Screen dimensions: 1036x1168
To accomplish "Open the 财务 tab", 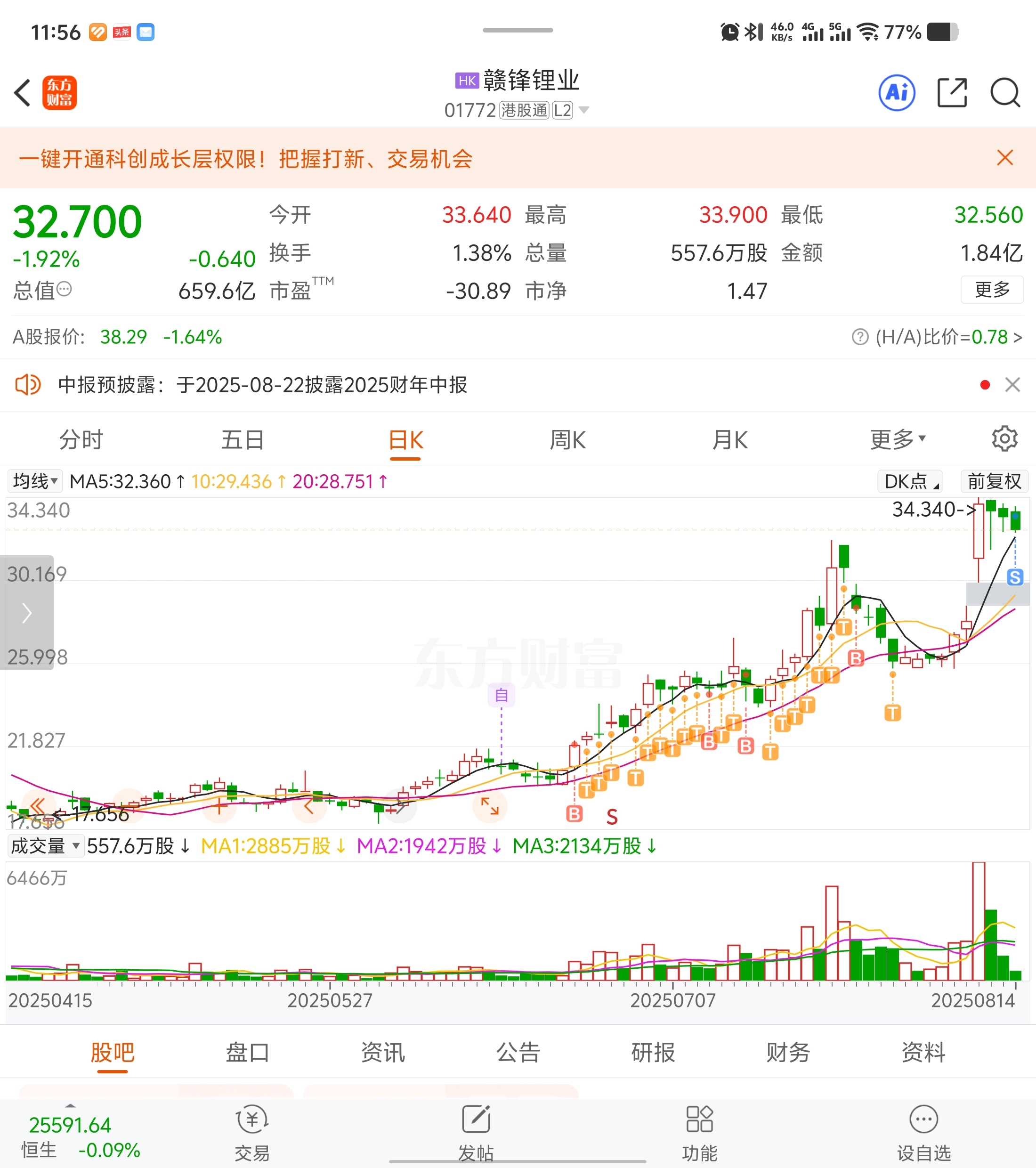I will (788, 1052).
